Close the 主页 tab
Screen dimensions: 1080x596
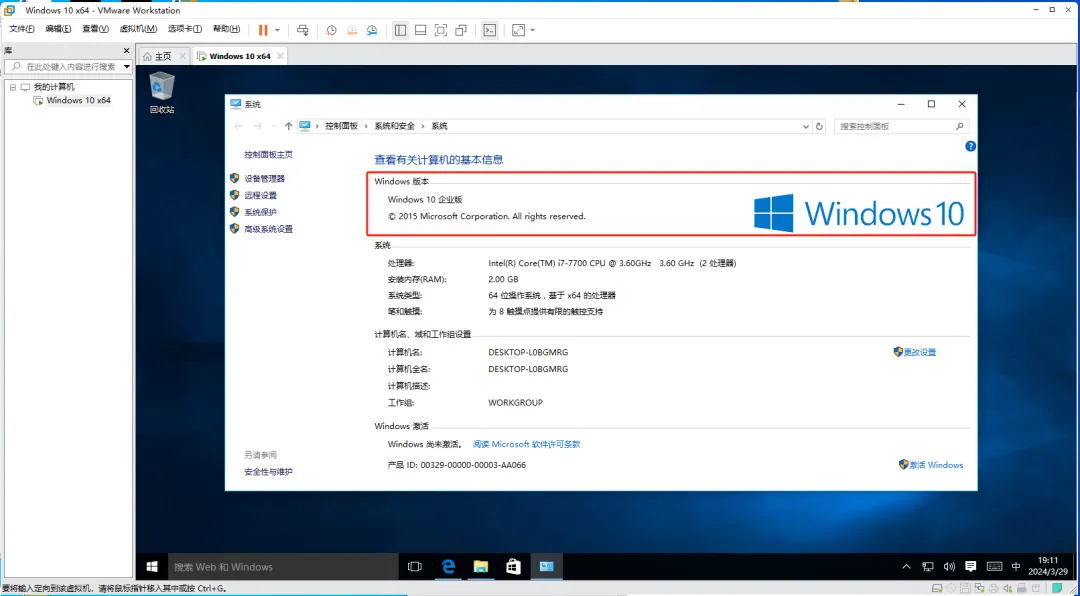pyautogui.click(x=183, y=56)
